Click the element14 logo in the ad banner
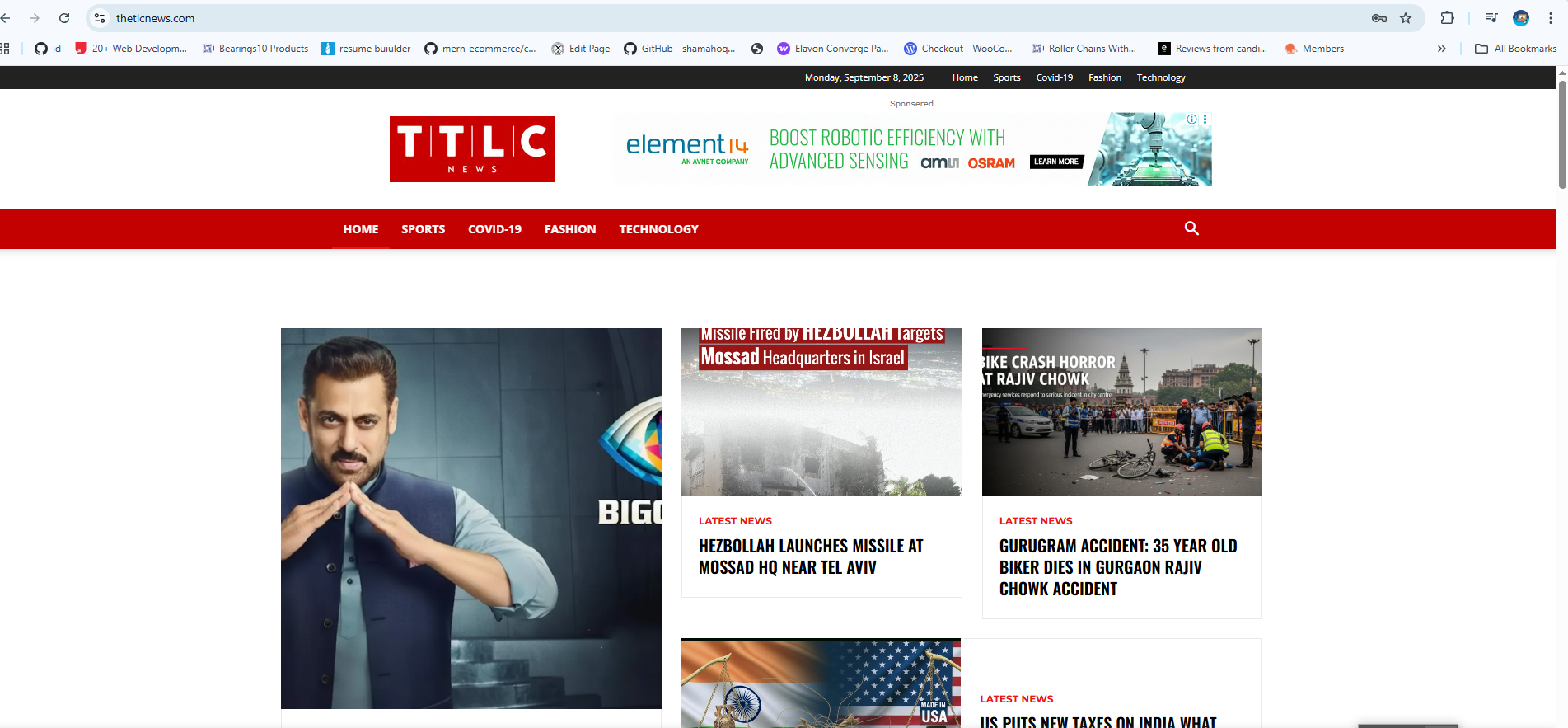 [x=687, y=148]
